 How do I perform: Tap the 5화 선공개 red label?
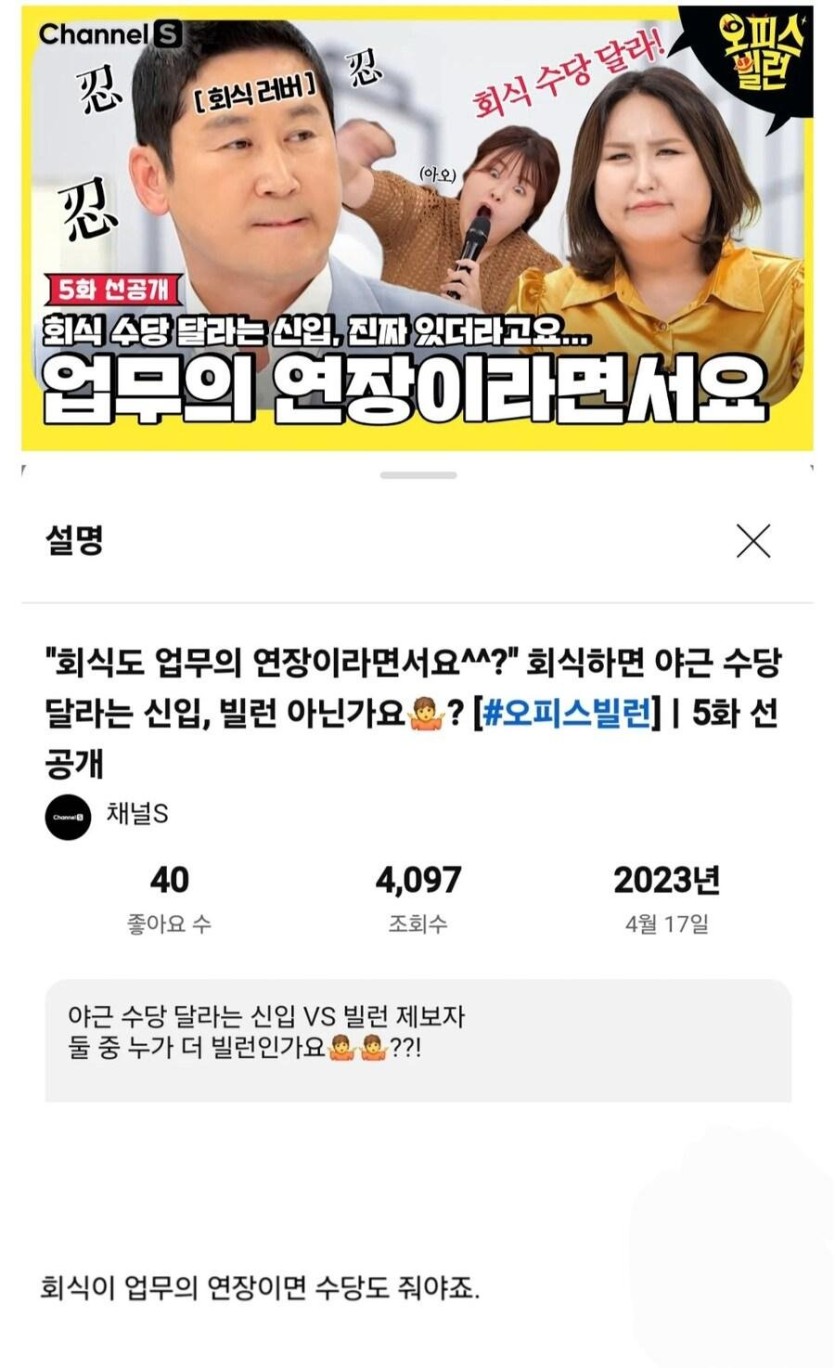coord(116,292)
